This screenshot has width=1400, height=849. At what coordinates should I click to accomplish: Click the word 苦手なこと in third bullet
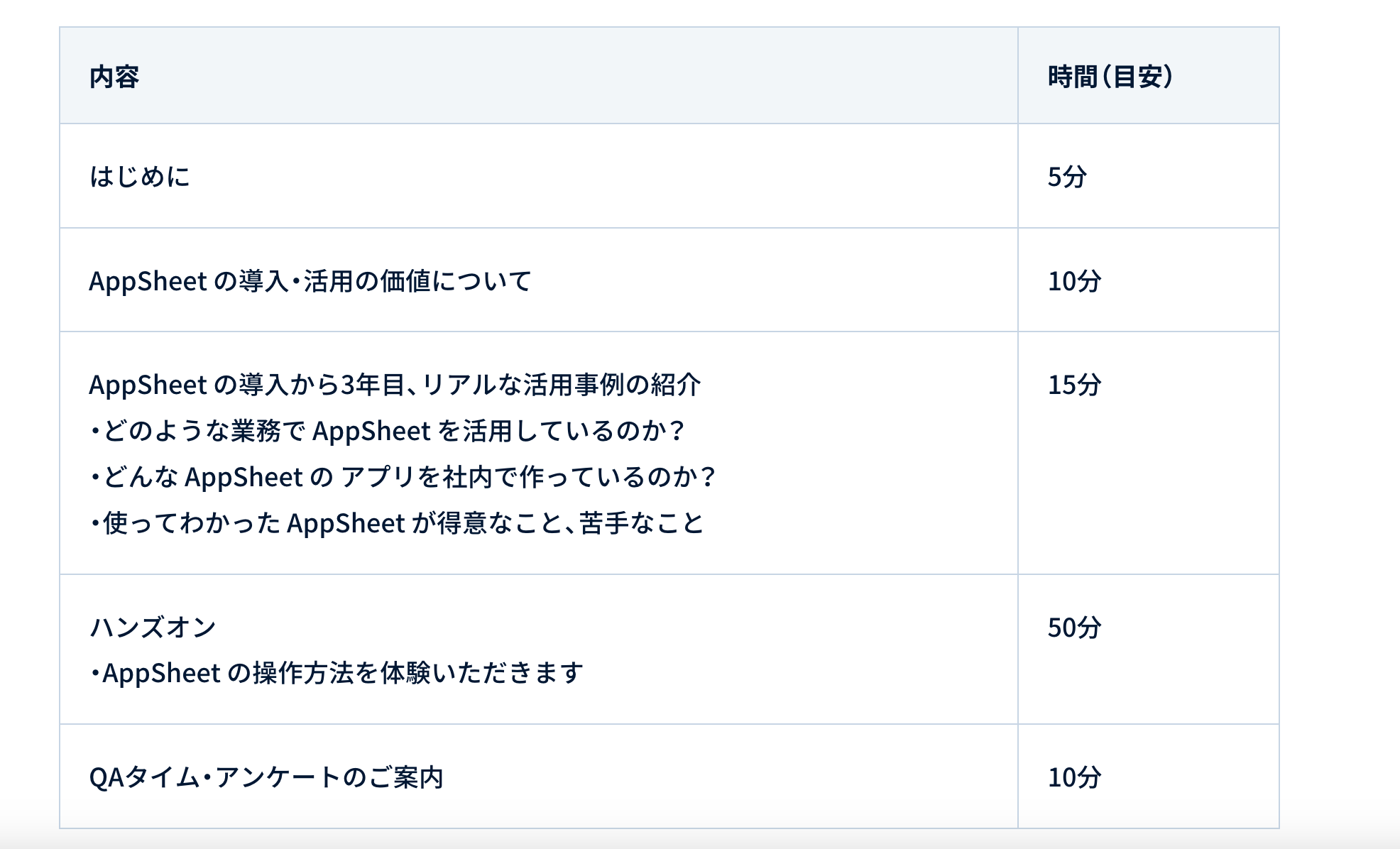click(x=641, y=523)
